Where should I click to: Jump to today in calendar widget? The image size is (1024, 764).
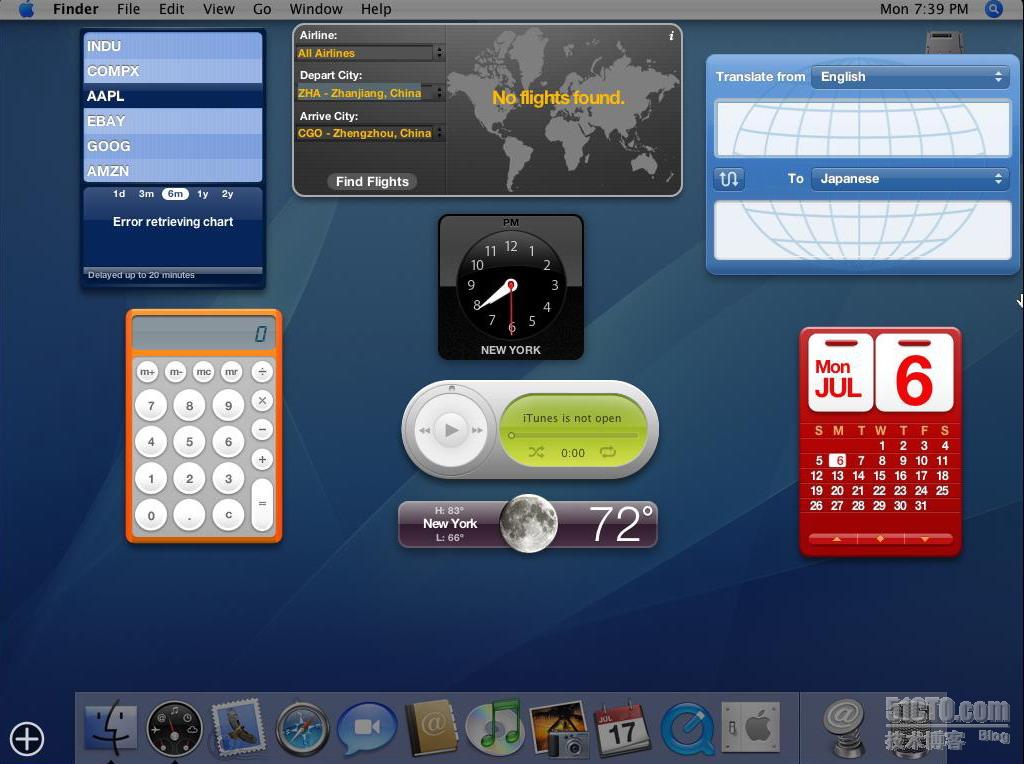pyautogui.click(x=880, y=539)
